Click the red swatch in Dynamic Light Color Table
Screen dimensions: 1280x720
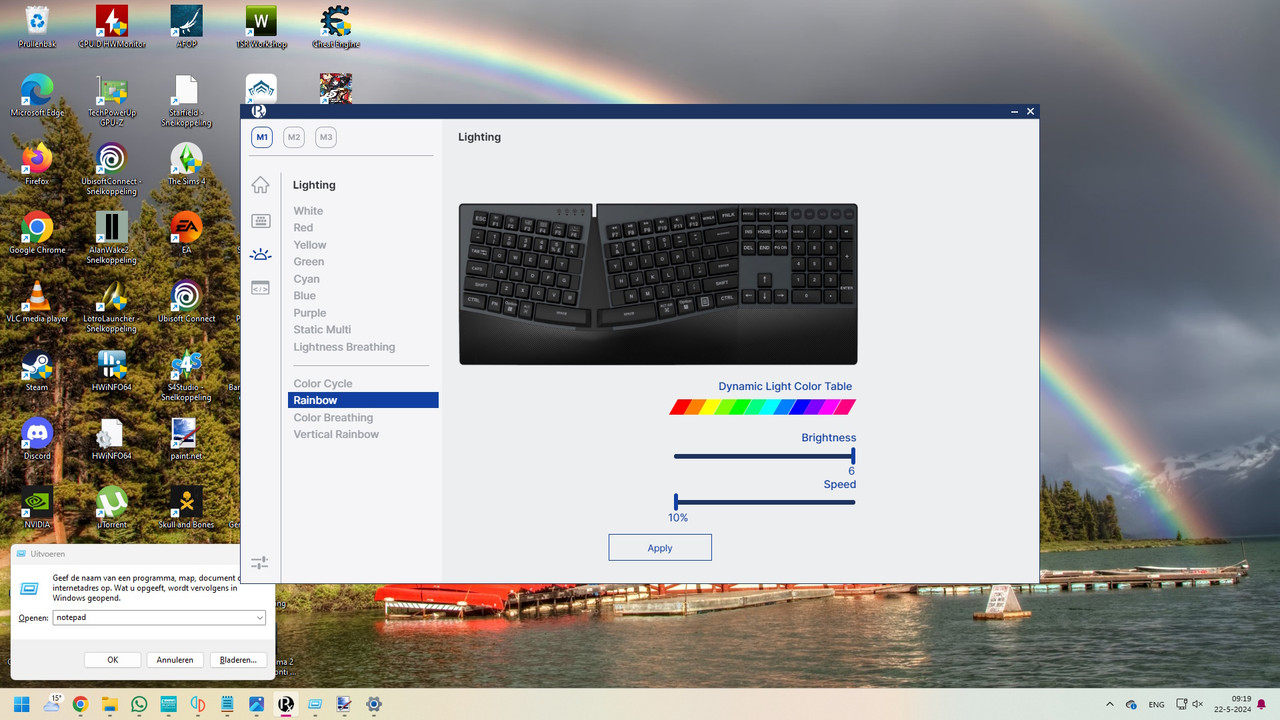[680, 407]
